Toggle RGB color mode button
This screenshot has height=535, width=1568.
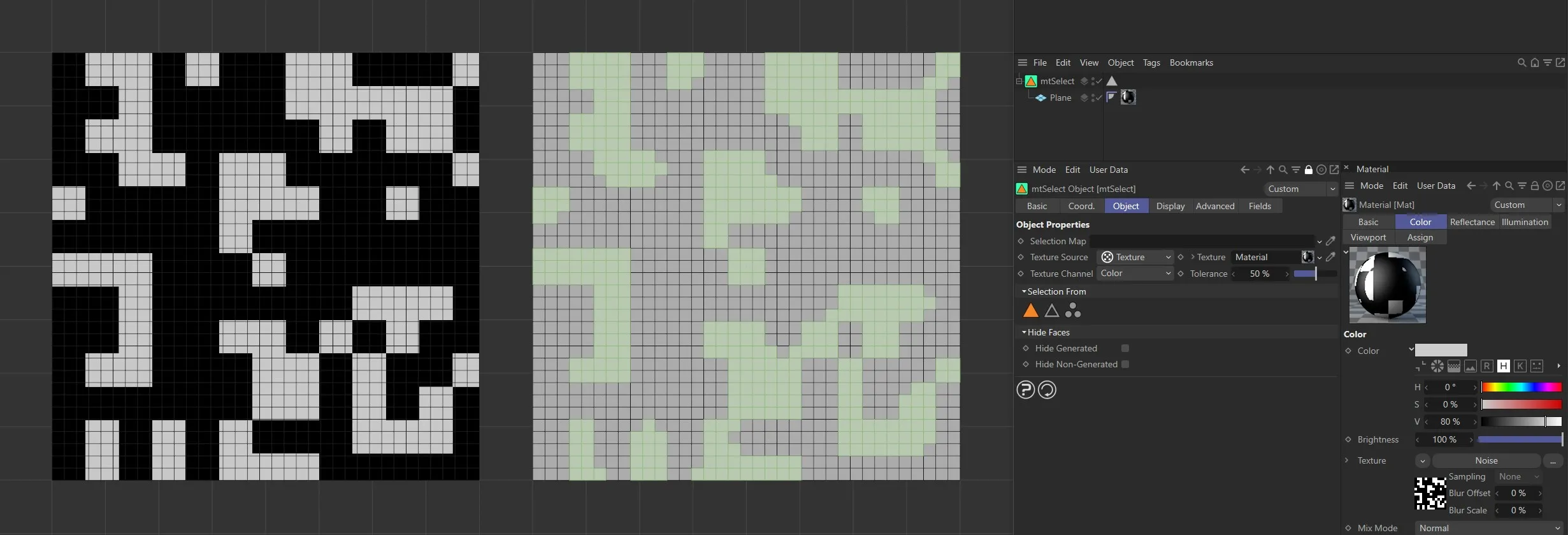click(x=1487, y=366)
